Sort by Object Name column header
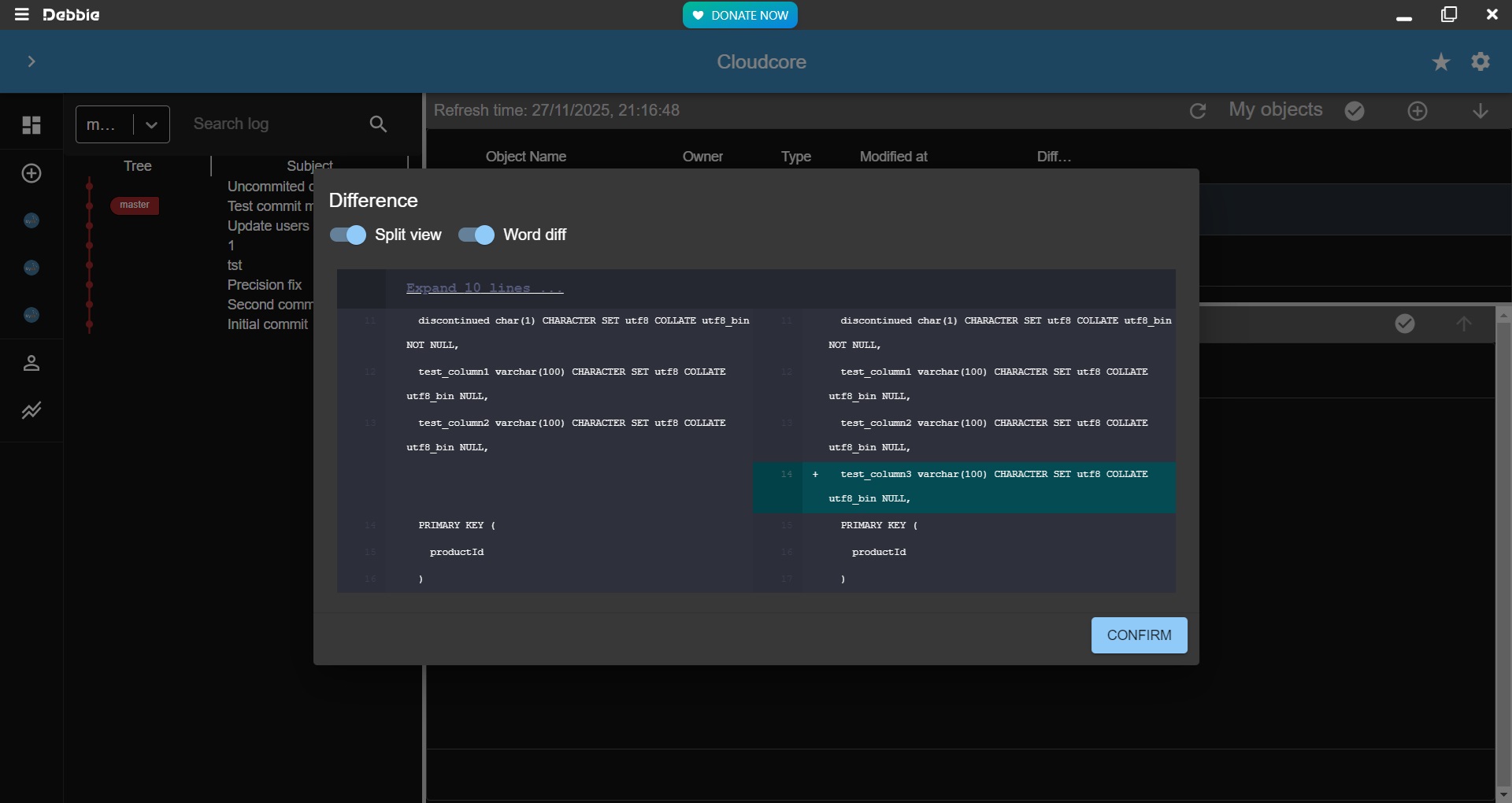The width and height of the screenshot is (1512, 803). pyautogui.click(x=525, y=157)
